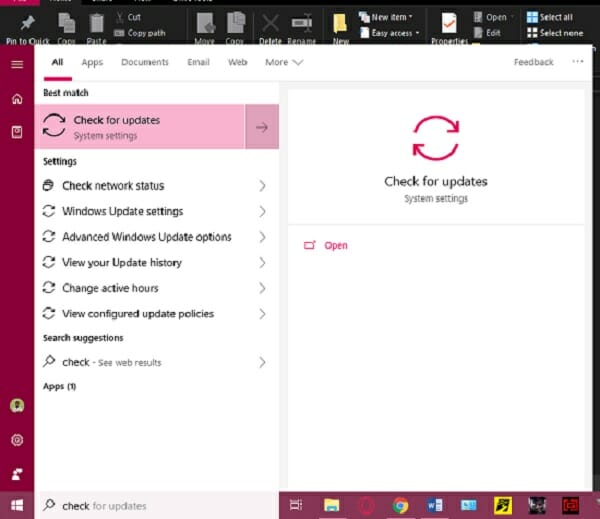The image size is (600, 519).
Task: Click Rename in the File Explorer ribbon
Action: [x=302, y=29]
